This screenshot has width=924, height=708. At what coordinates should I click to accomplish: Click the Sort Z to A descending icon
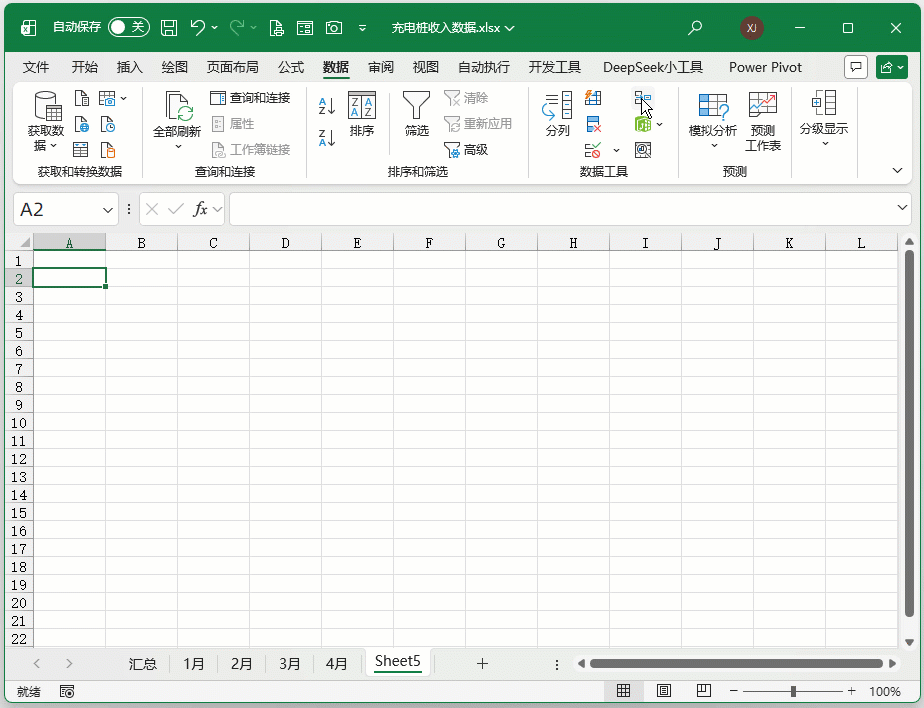(x=326, y=138)
